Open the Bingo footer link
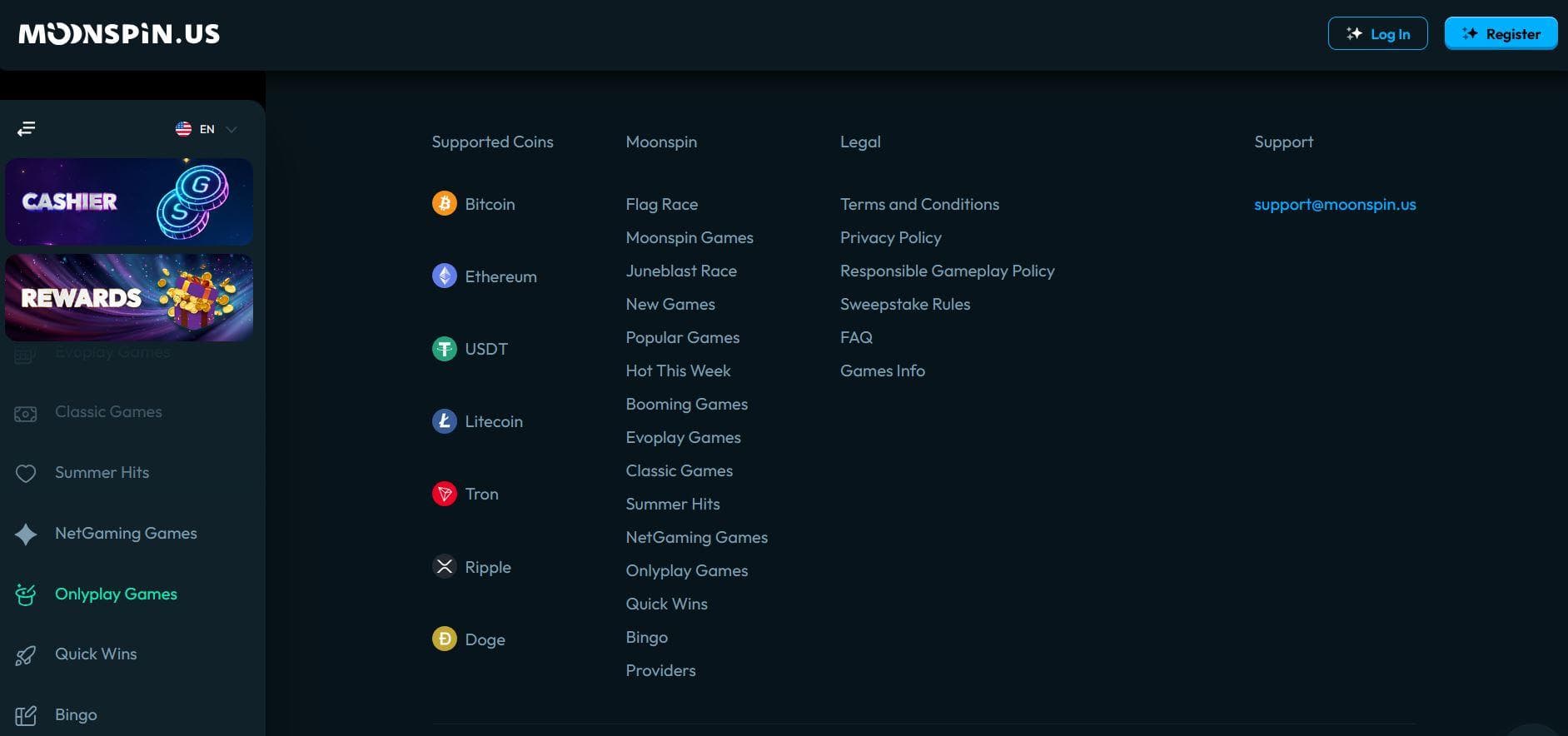This screenshot has width=1568, height=736. pyautogui.click(x=646, y=637)
